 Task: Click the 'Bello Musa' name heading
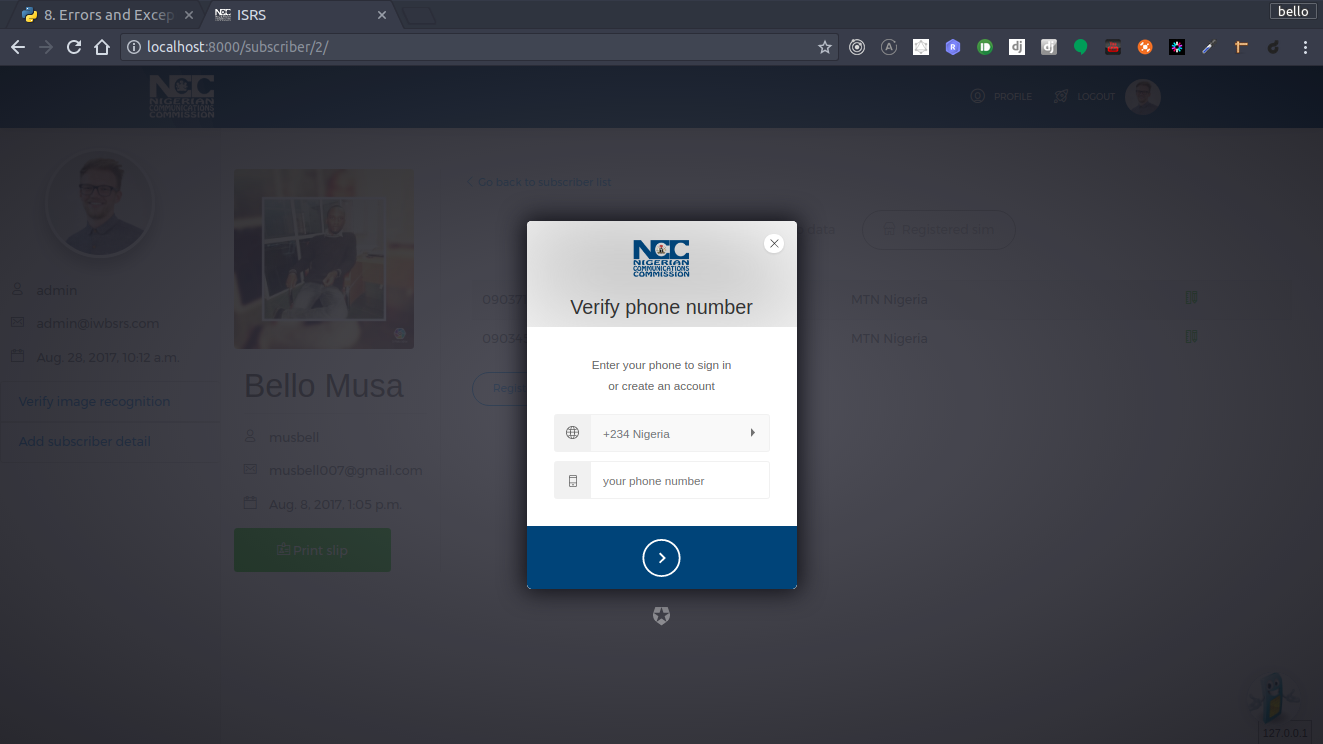tap(324, 386)
